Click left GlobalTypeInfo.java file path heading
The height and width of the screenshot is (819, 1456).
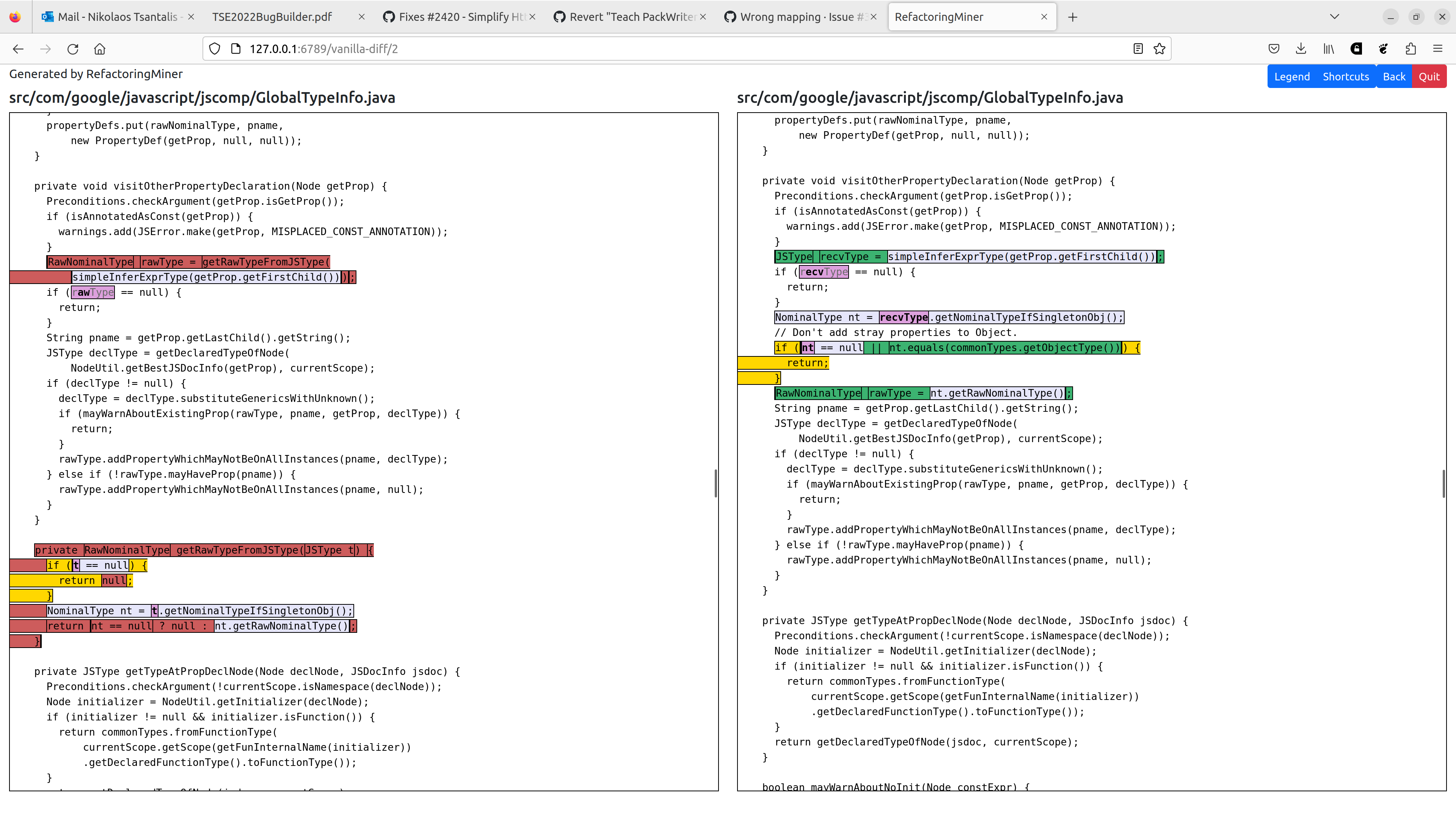(202, 98)
